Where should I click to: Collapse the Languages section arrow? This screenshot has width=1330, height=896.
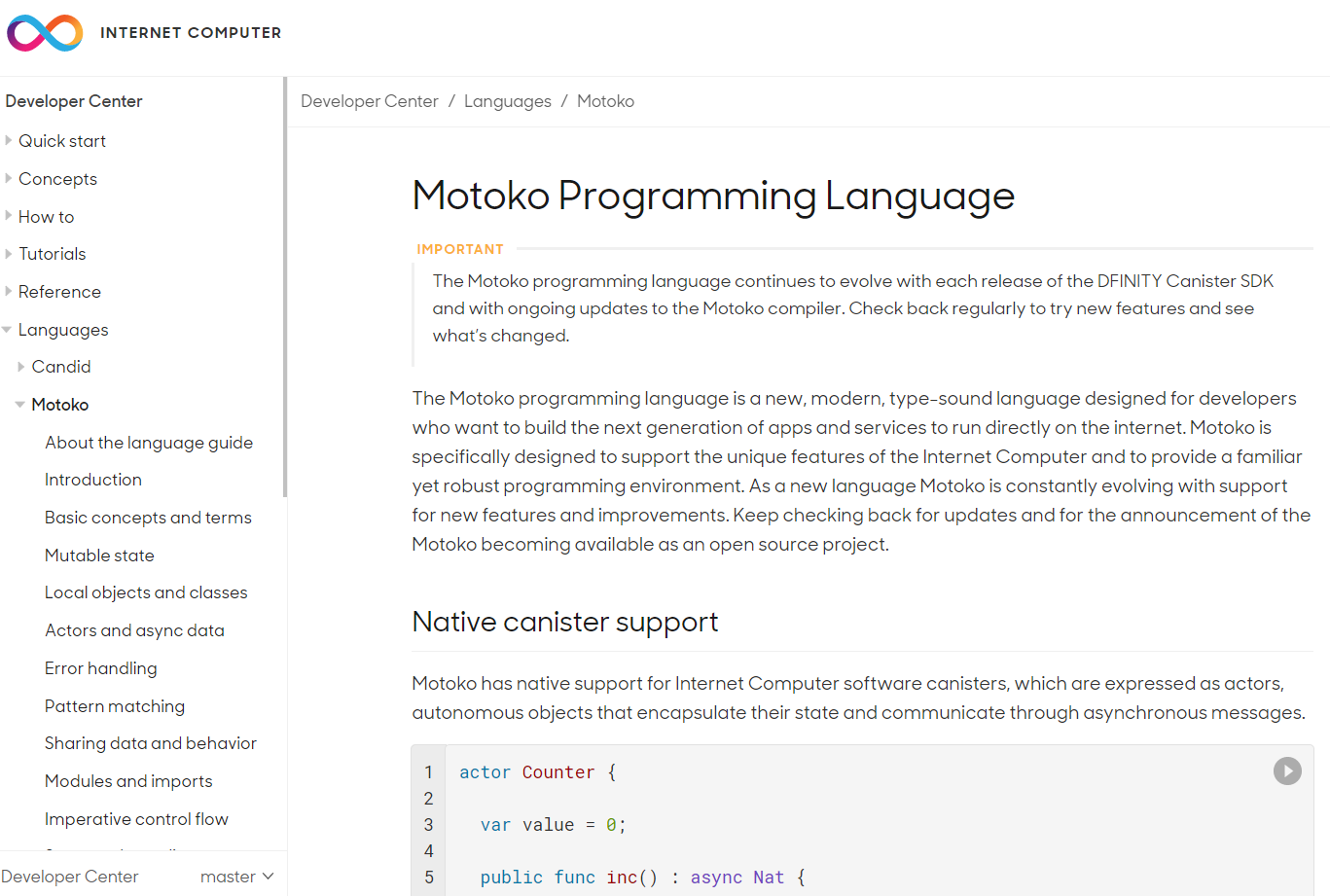(x=8, y=330)
